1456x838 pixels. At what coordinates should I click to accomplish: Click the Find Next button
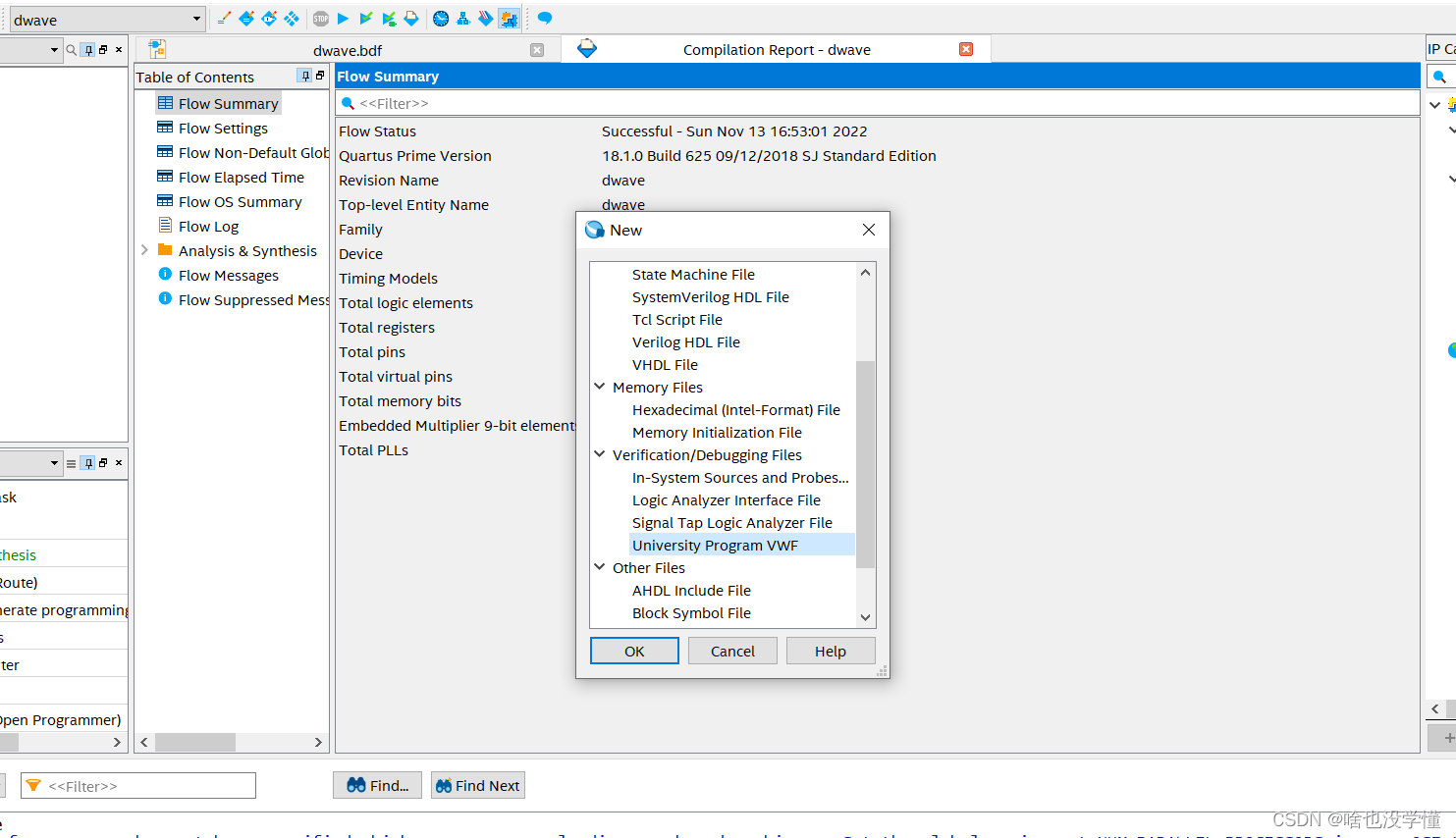tap(478, 785)
